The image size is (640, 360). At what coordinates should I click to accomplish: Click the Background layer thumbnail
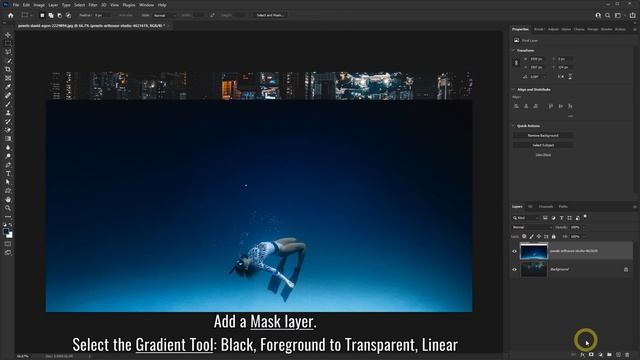(533, 269)
